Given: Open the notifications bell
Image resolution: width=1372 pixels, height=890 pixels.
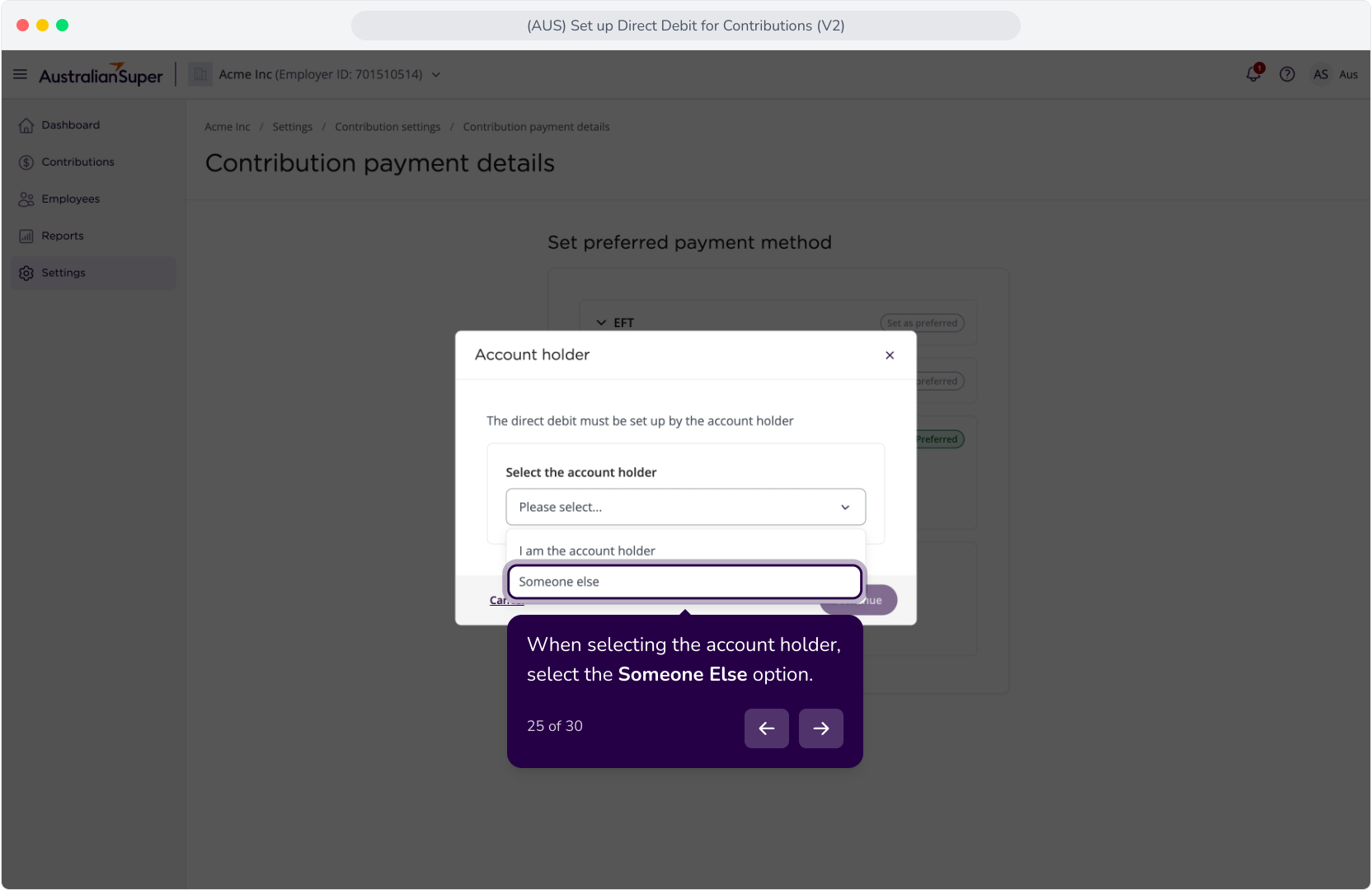Looking at the screenshot, I should pyautogui.click(x=1253, y=73).
